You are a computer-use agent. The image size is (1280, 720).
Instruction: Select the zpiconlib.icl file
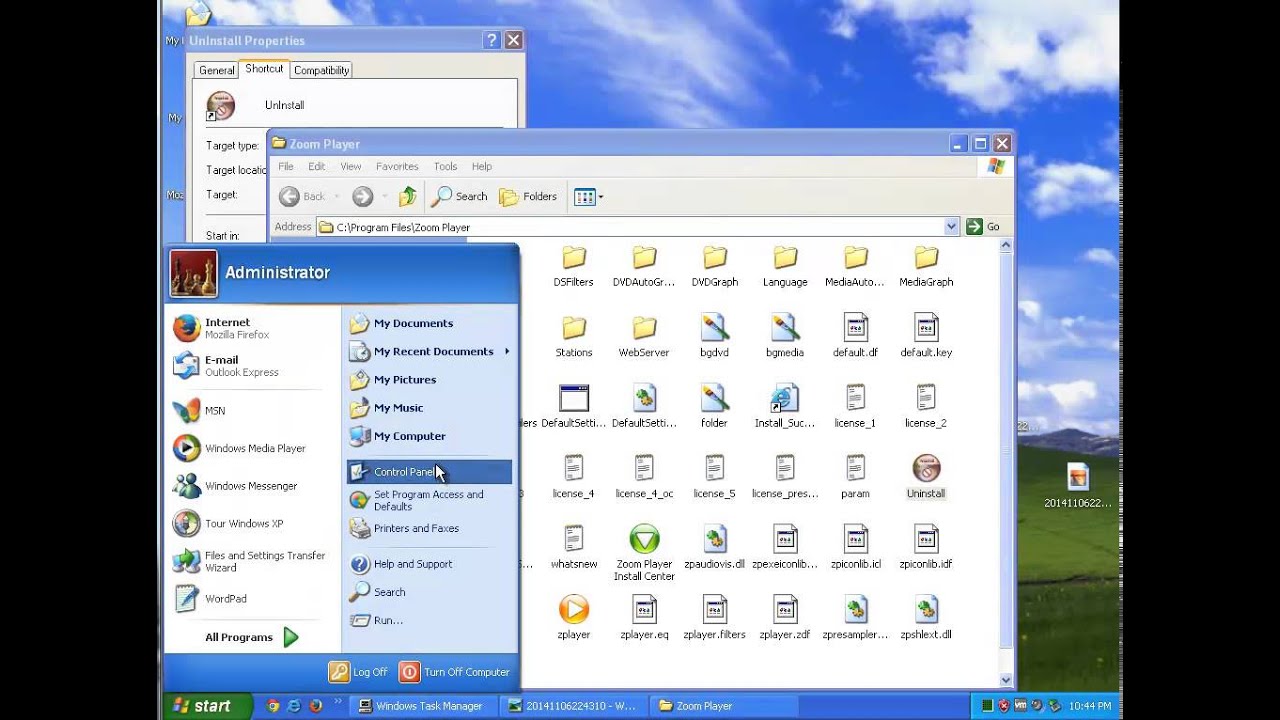(x=855, y=548)
